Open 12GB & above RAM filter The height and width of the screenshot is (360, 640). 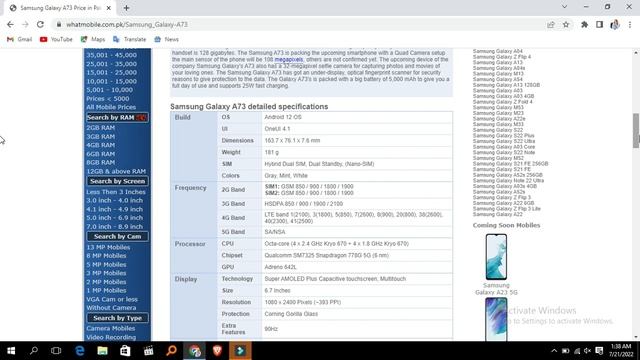pyautogui.click(x=116, y=171)
